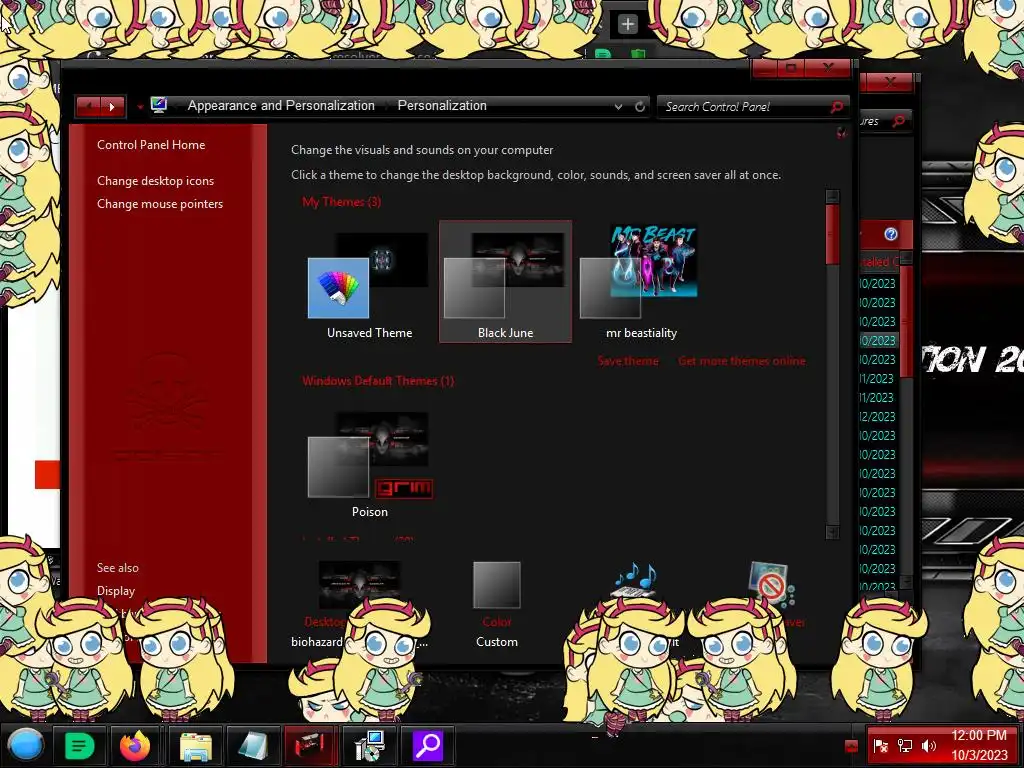This screenshot has height=768, width=1024.
Task: Select the Black June theme
Action: 505,281
